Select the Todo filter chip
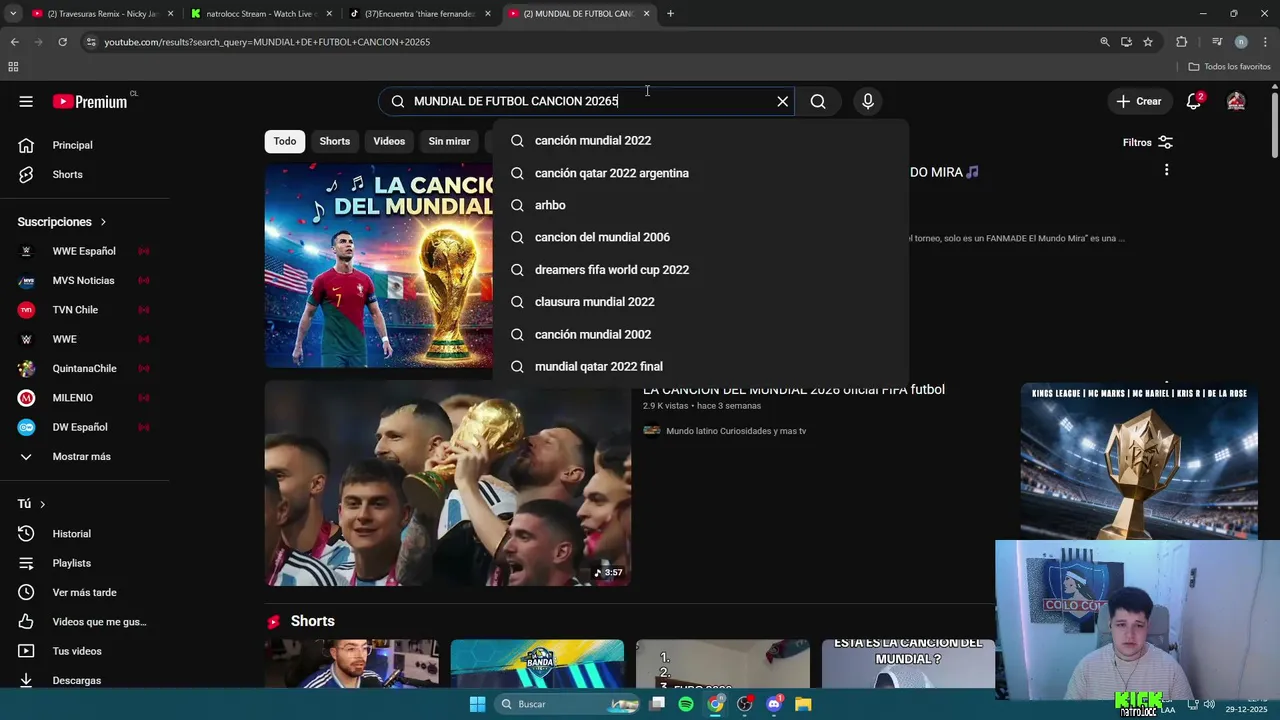1280x720 pixels. pos(285,141)
